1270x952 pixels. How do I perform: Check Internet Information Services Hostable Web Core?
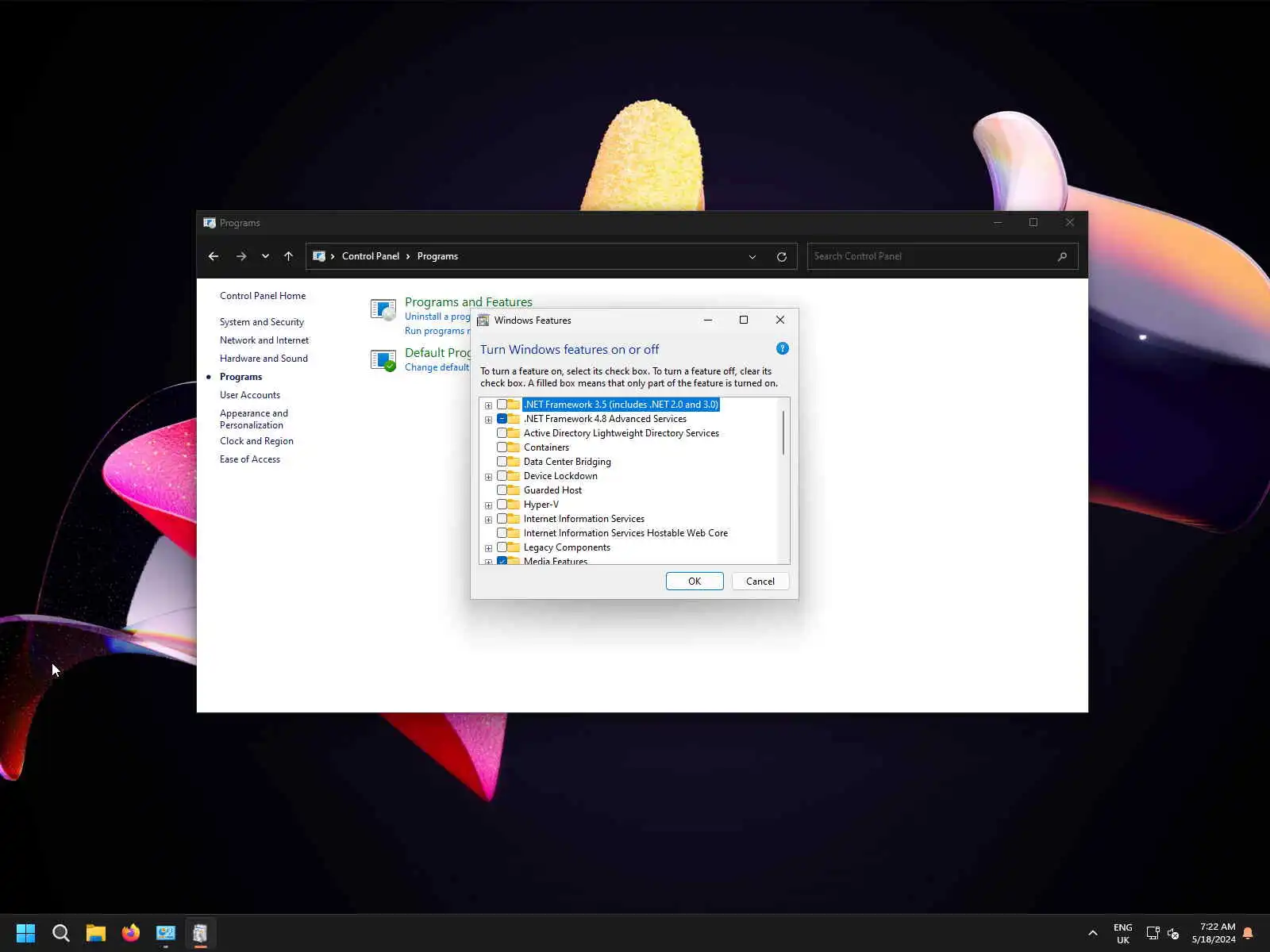tap(502, 533)
